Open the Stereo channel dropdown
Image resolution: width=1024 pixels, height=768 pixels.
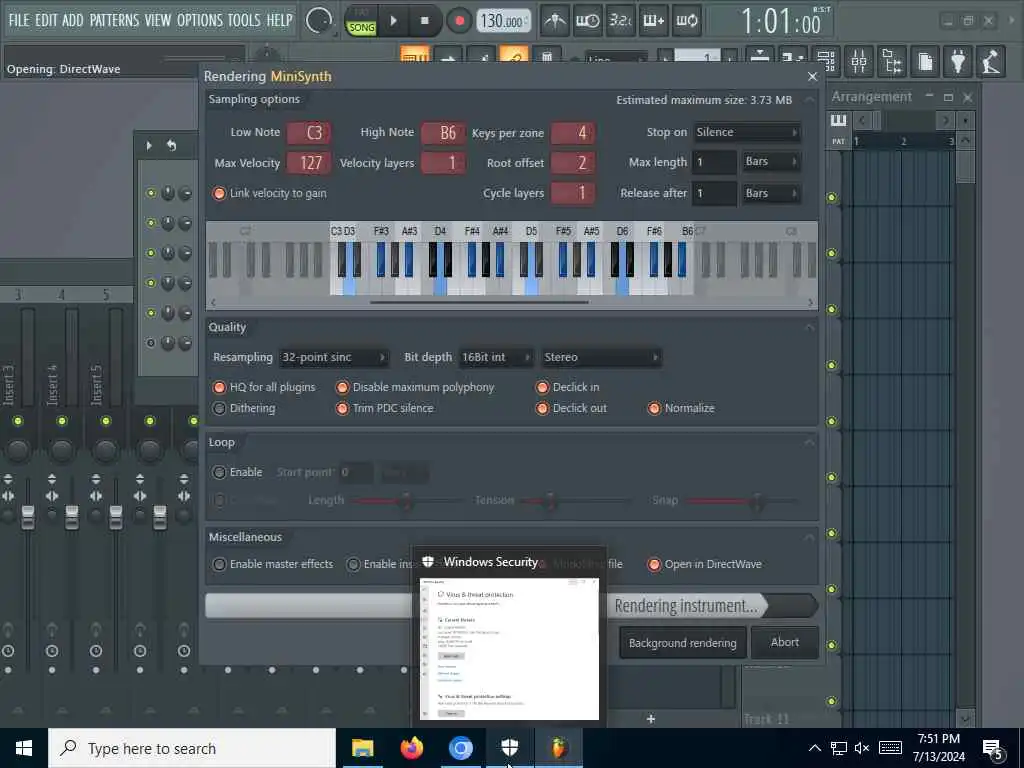(601, 357)
